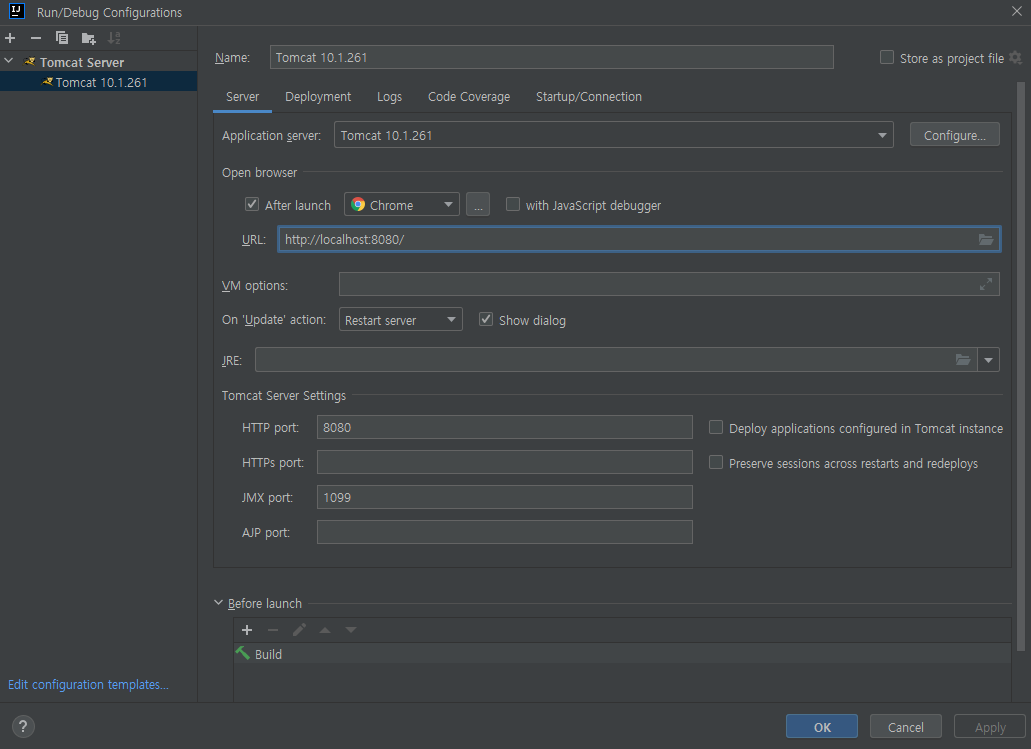Add a Before launch task
The image size is (1031, 749).
tap(247, 630)
